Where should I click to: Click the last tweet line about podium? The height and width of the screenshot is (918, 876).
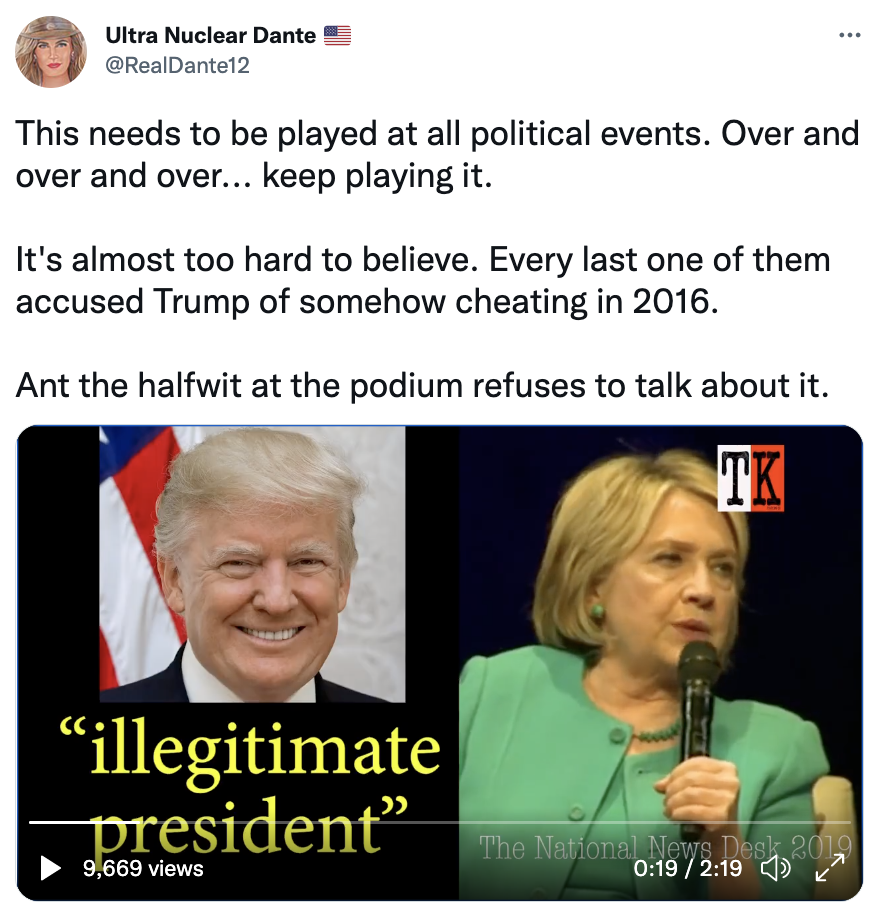click(x=423, y=385)
